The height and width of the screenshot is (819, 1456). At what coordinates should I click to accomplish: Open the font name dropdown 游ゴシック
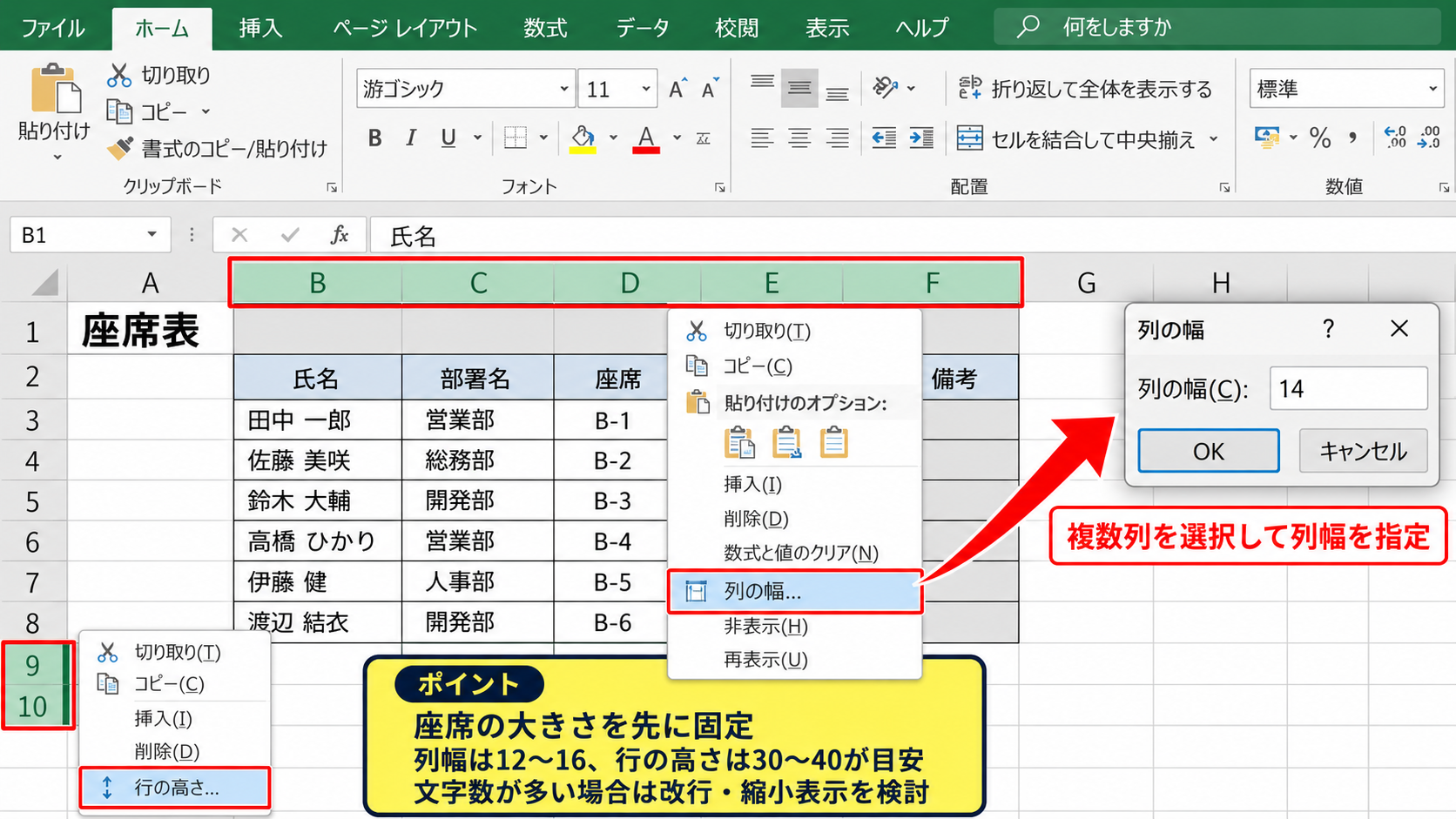click(563, 89)
